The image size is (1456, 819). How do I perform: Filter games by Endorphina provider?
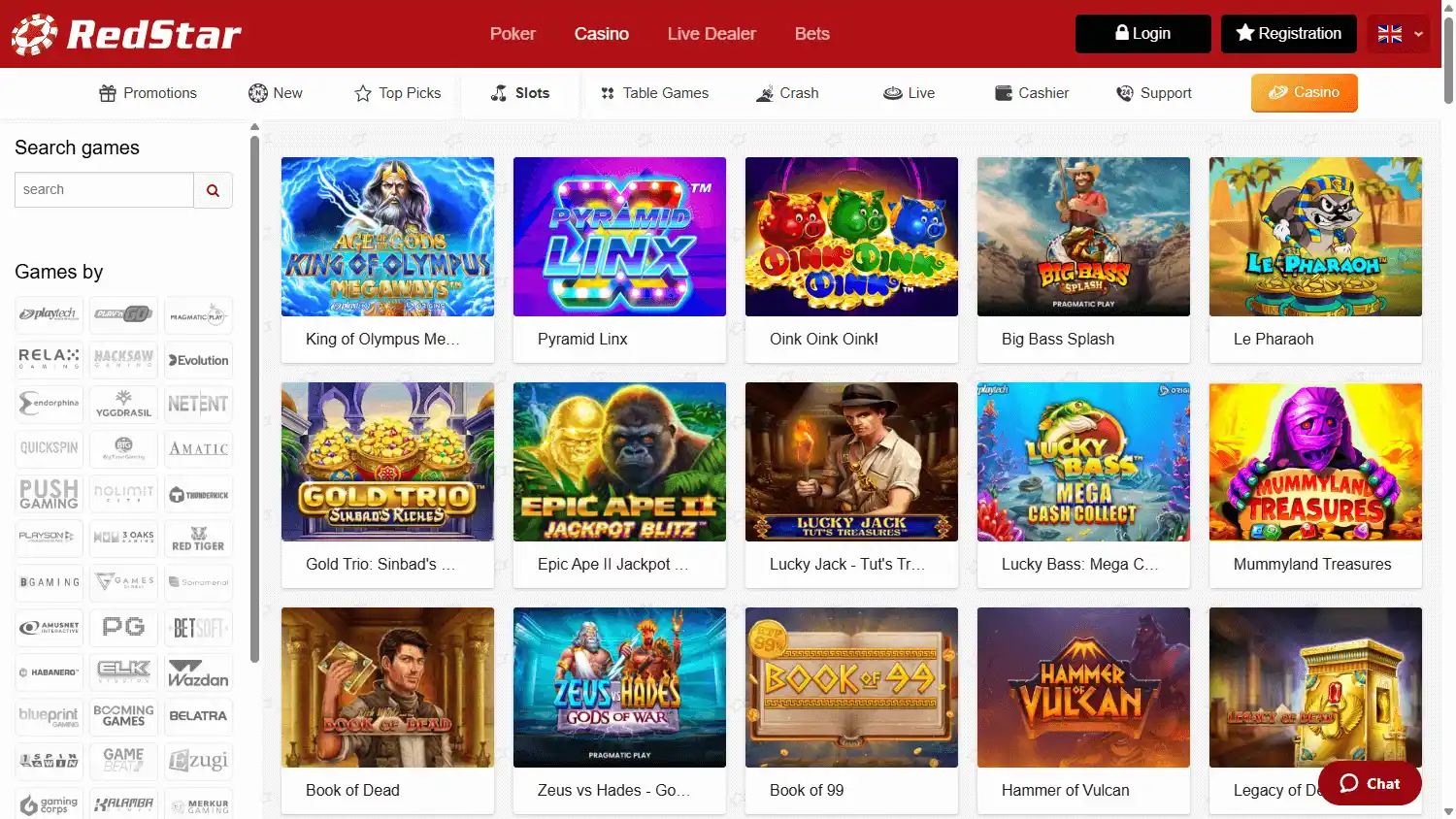point(50,404)
